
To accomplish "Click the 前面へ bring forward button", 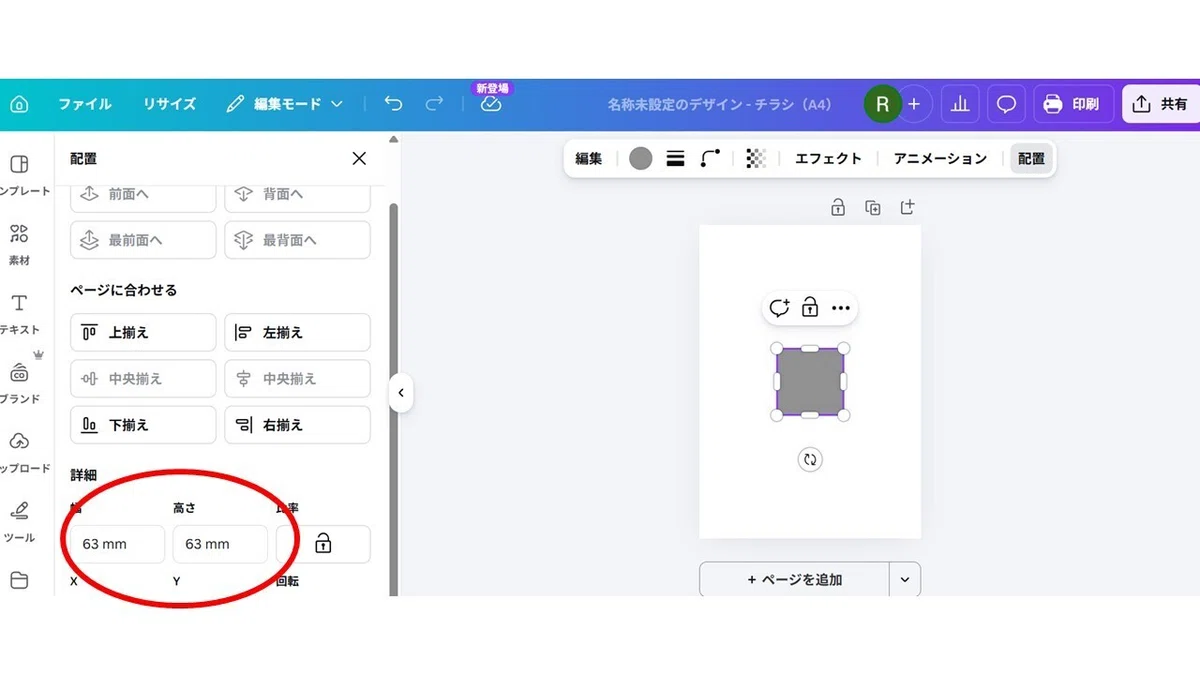I will point(143,195).
